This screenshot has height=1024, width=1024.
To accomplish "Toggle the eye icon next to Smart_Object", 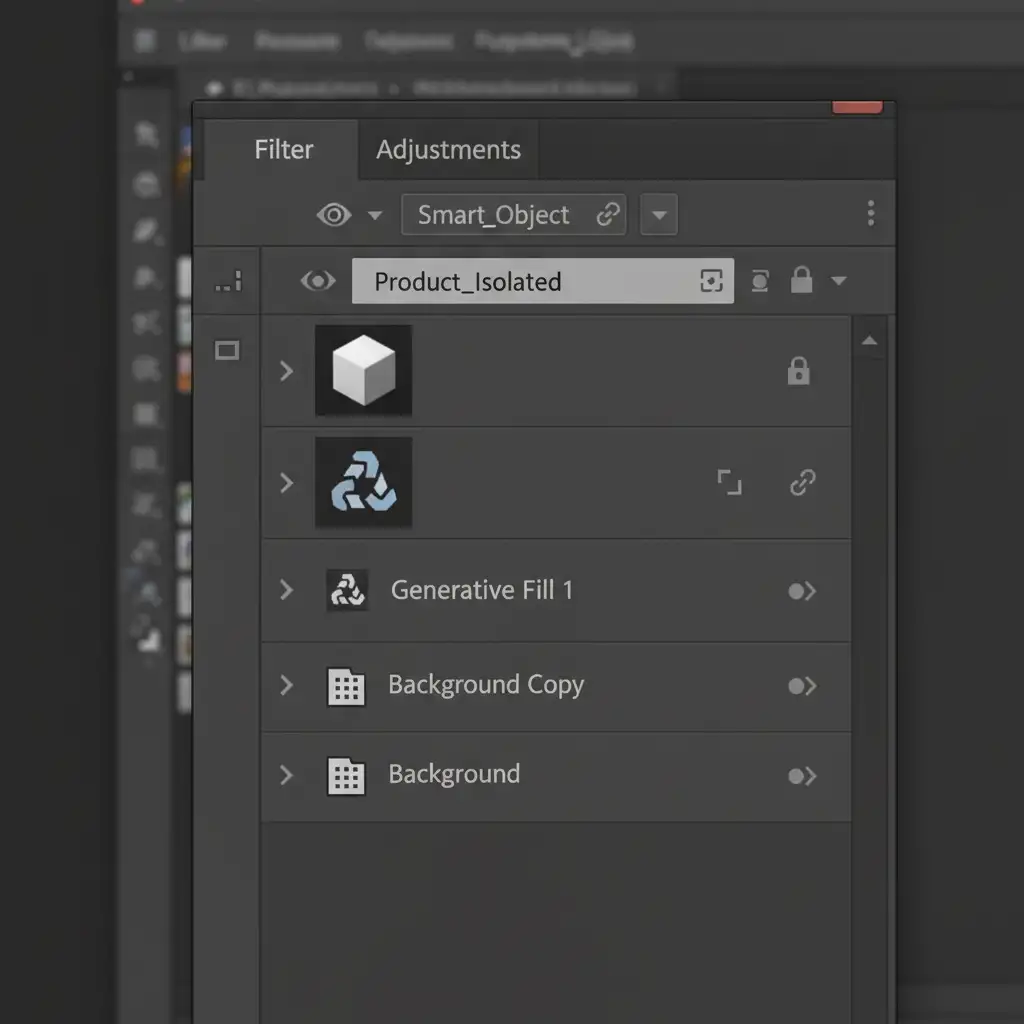I will 334,215.
